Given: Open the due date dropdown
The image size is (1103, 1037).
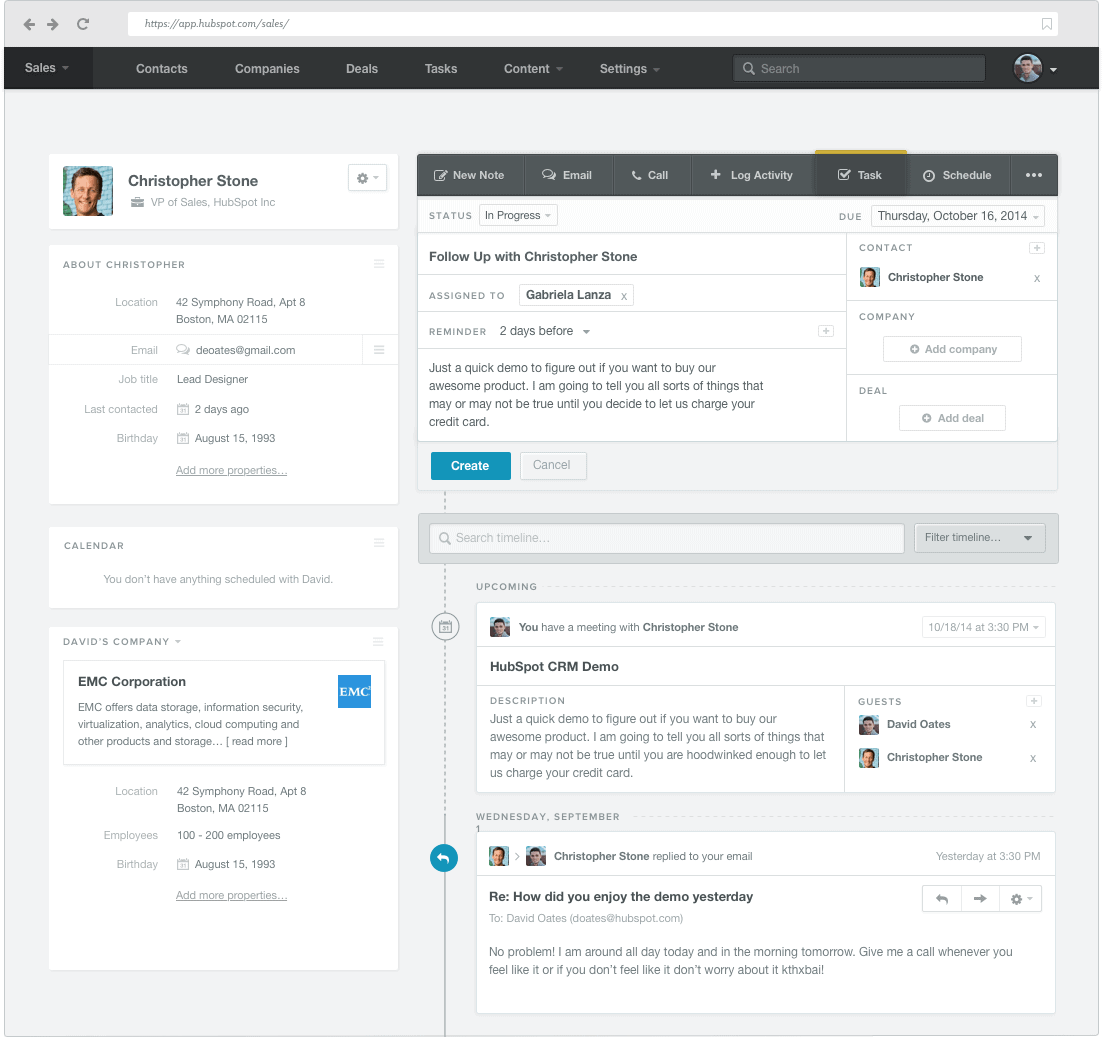Looking at the screenshot, I should [x=957, y=216].
